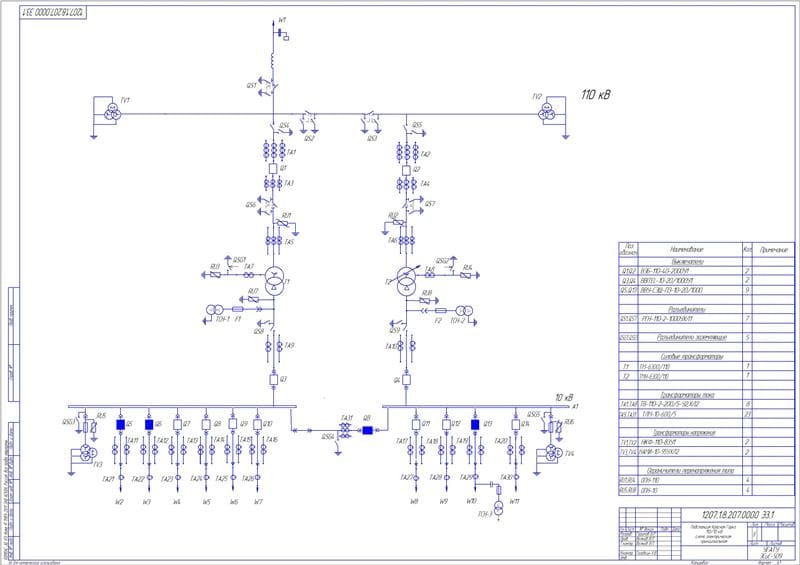The width and height of the screenshot is (800, 565).
Task: Click the TV2 voltage transformer symbol
Action: point(547,112)
